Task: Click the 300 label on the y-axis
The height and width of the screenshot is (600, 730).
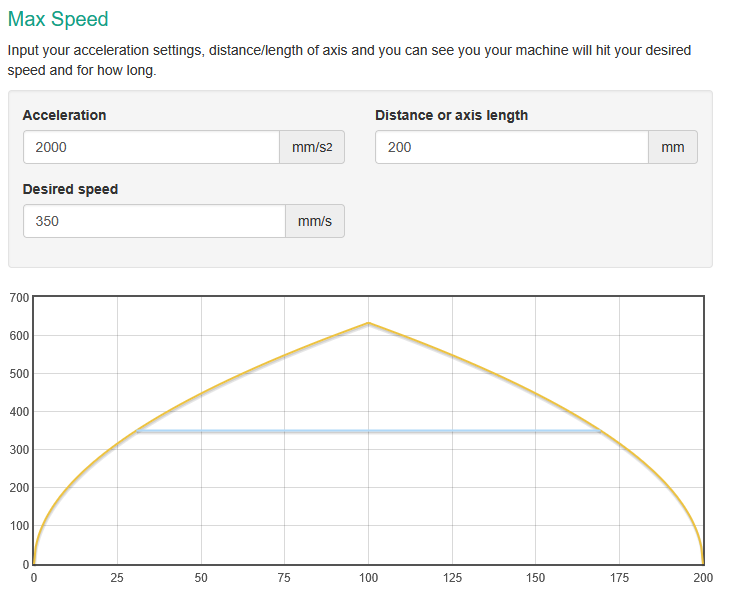Action: 20,450
